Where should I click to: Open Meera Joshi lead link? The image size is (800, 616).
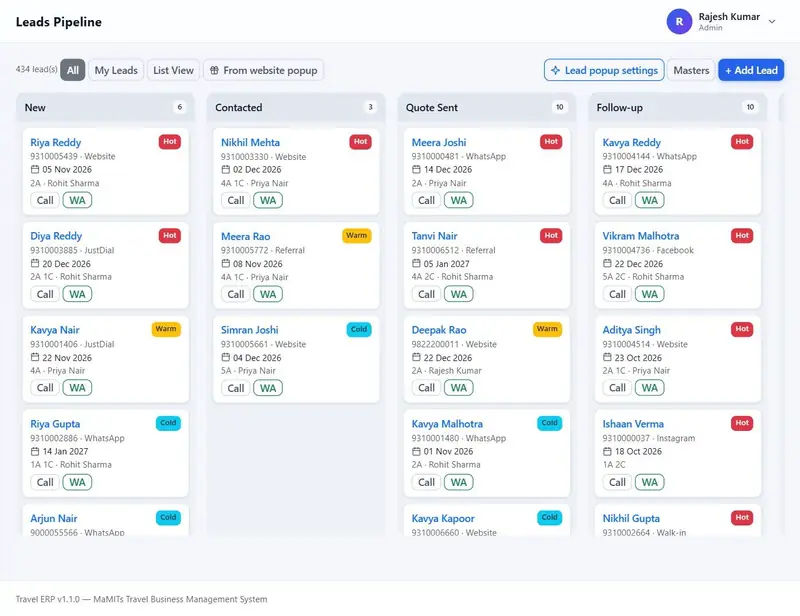point(439,142)
